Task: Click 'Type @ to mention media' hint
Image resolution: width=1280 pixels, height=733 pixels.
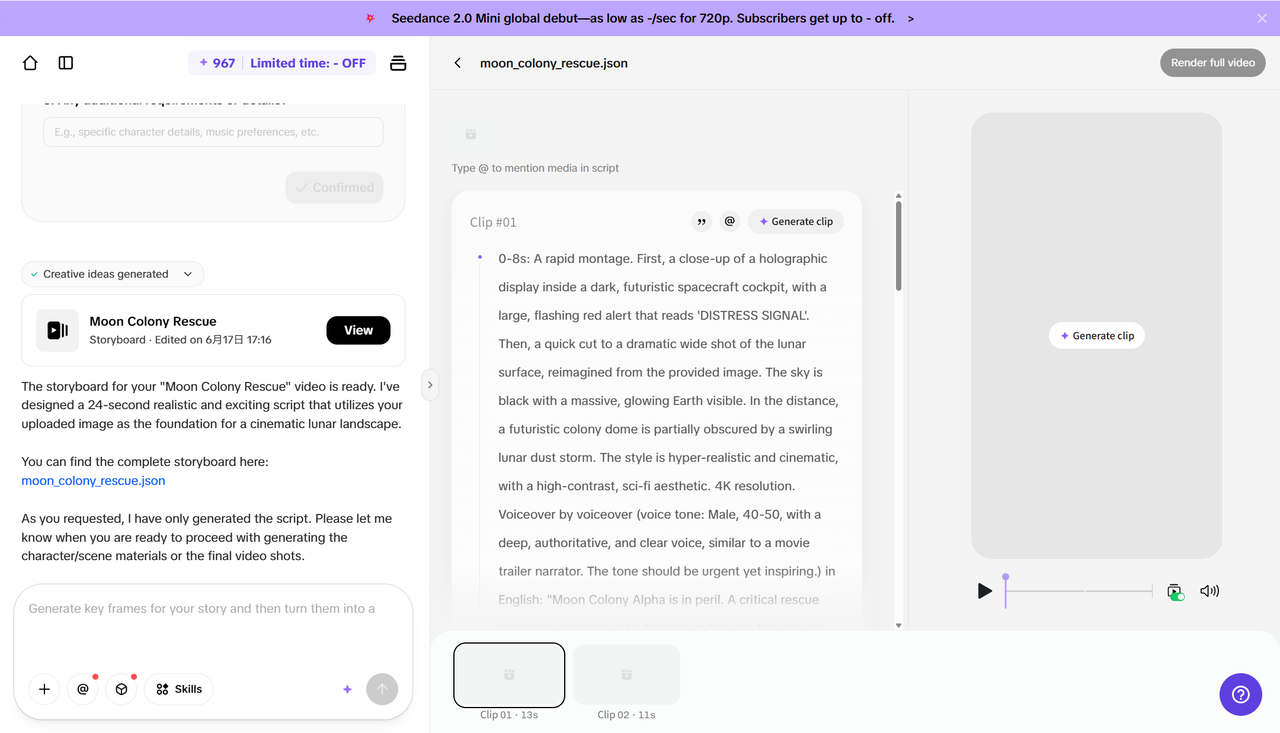Action: click(535, 168)
